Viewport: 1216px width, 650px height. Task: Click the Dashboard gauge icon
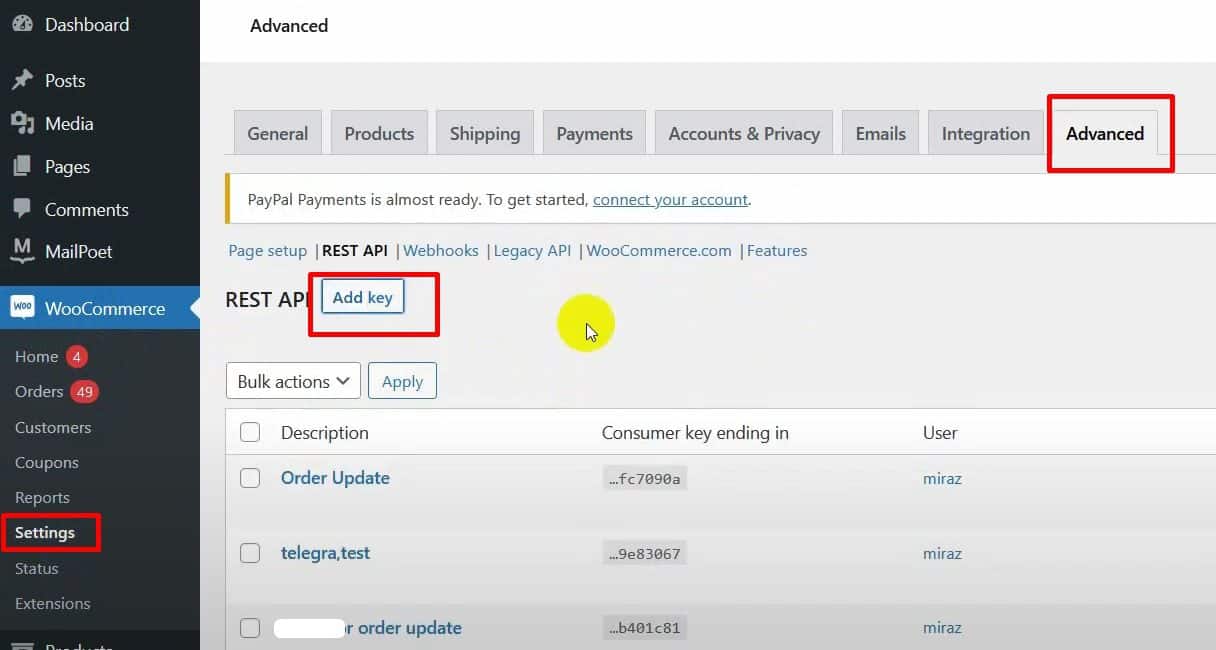22,25
